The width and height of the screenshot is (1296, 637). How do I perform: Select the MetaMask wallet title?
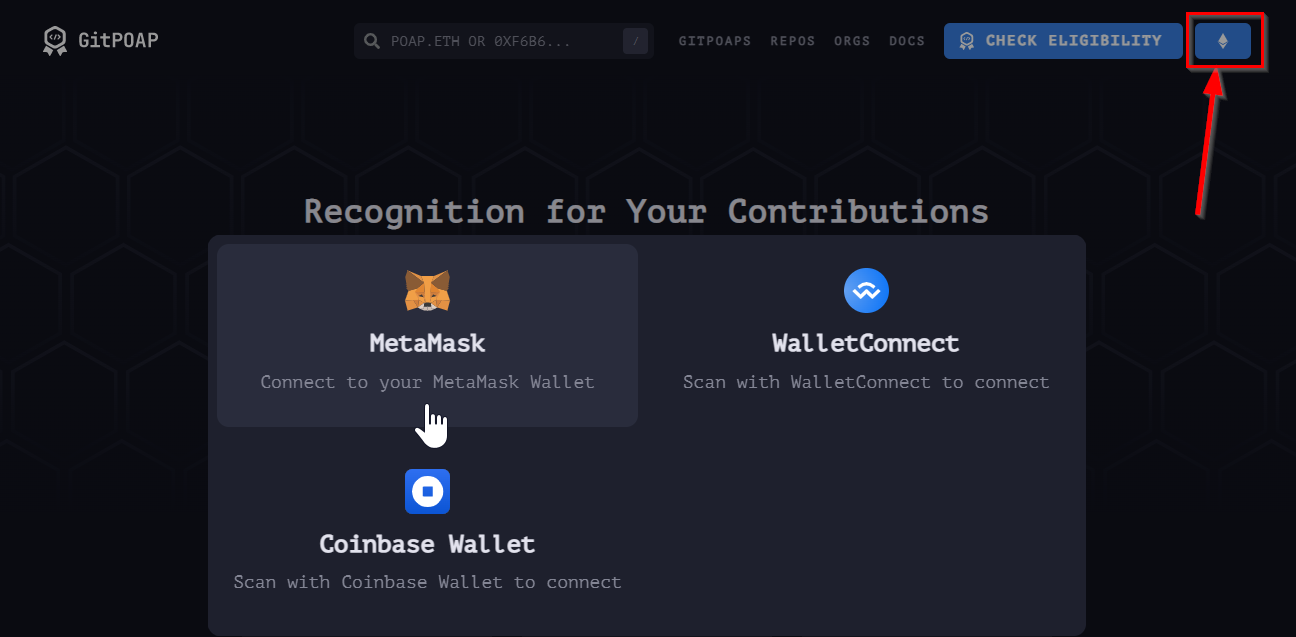[x=427, y=343]
